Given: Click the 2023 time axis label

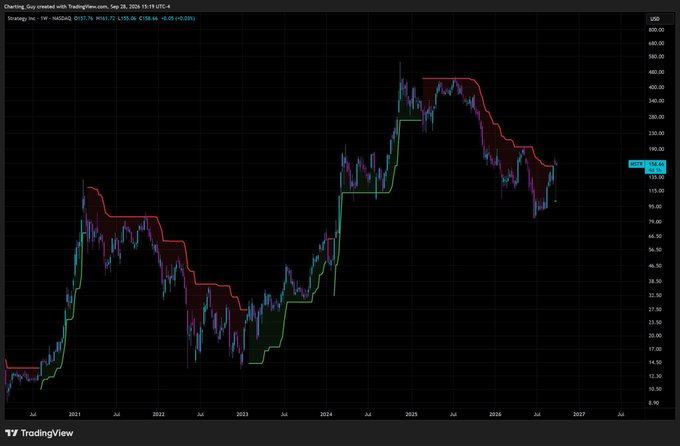Looking at the screenshot, I should click(242, 414).
